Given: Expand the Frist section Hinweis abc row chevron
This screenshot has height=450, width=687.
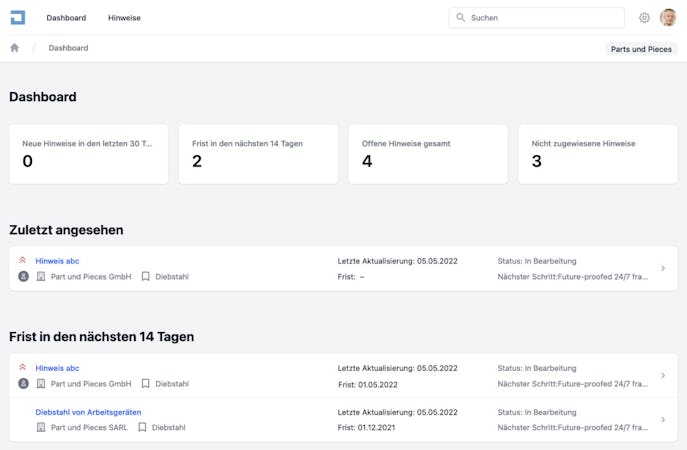Looking at the screenshot, I should (x=663, y=376).
